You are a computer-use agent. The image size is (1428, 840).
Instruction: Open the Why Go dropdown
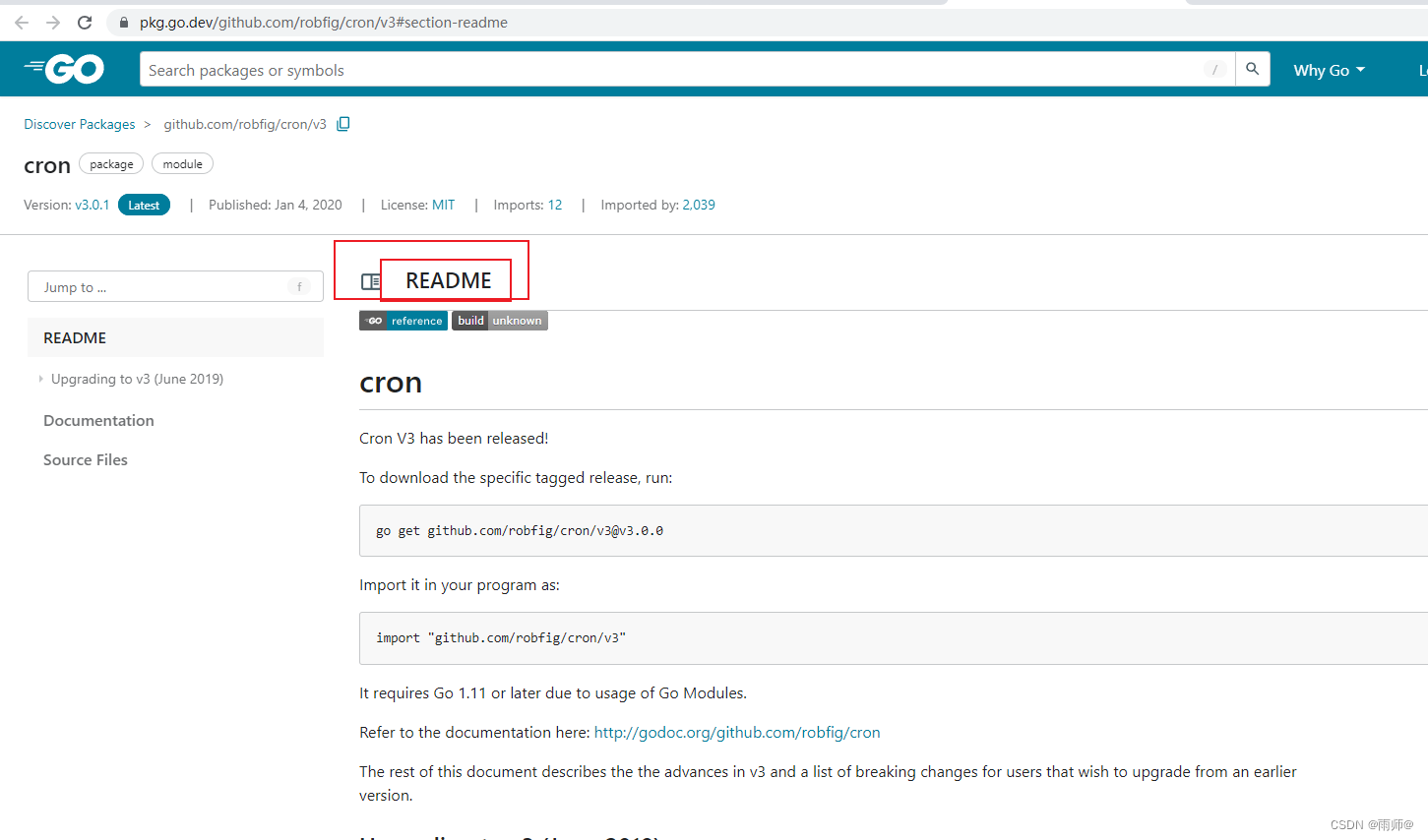(x=1328, y=69)
